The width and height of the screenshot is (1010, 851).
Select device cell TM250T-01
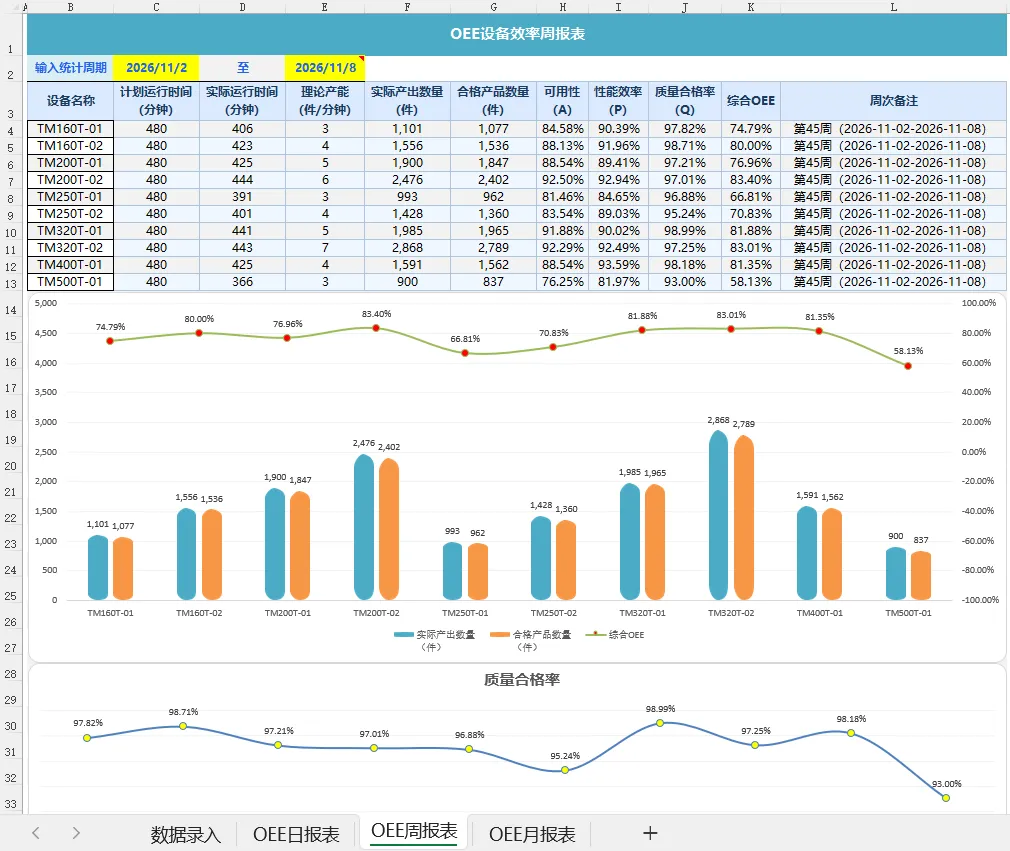click(x=70, y=196)
